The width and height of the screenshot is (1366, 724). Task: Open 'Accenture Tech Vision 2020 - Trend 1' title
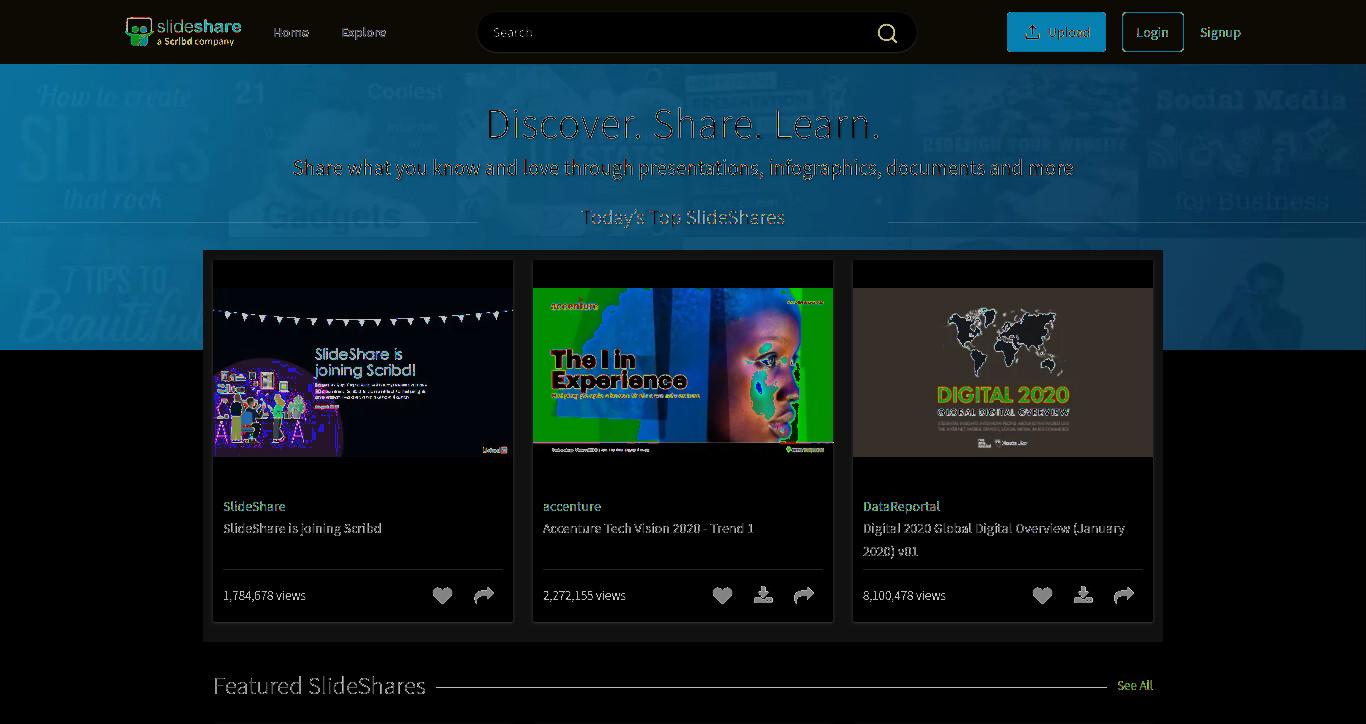pos(648,528)
